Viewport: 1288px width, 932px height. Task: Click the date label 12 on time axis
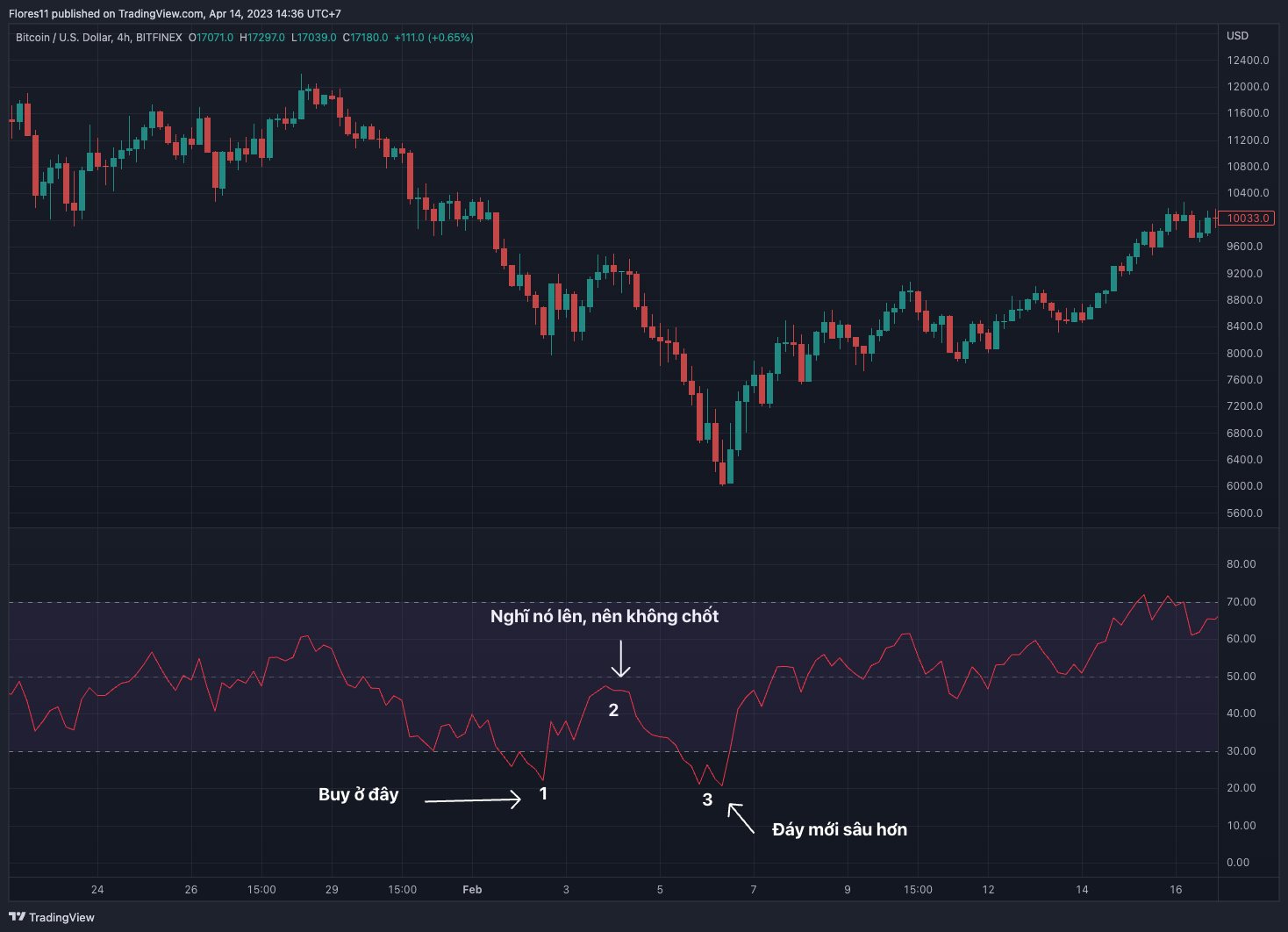(989, 890)
